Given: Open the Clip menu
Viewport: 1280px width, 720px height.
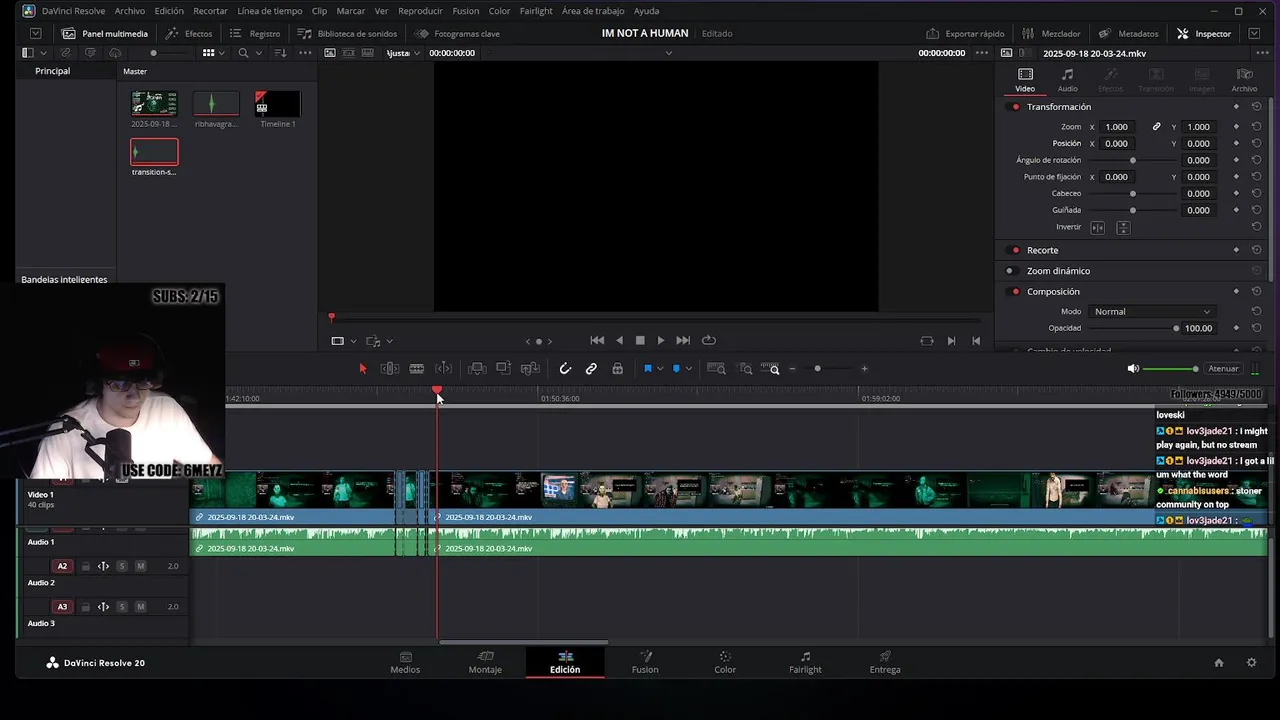Looking at the screenshot, I should pyautogui.click(x=319, y=11).
